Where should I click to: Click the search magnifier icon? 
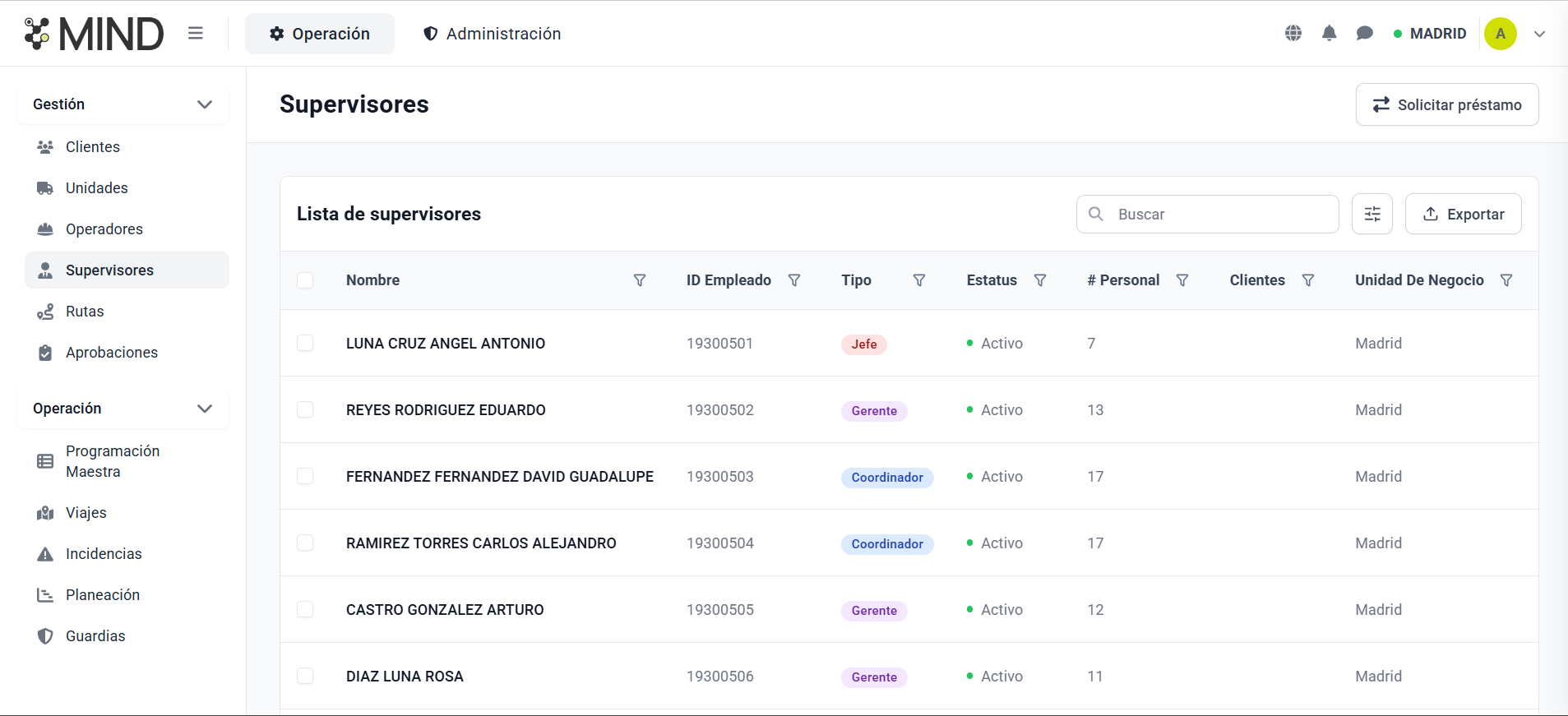1096,214
